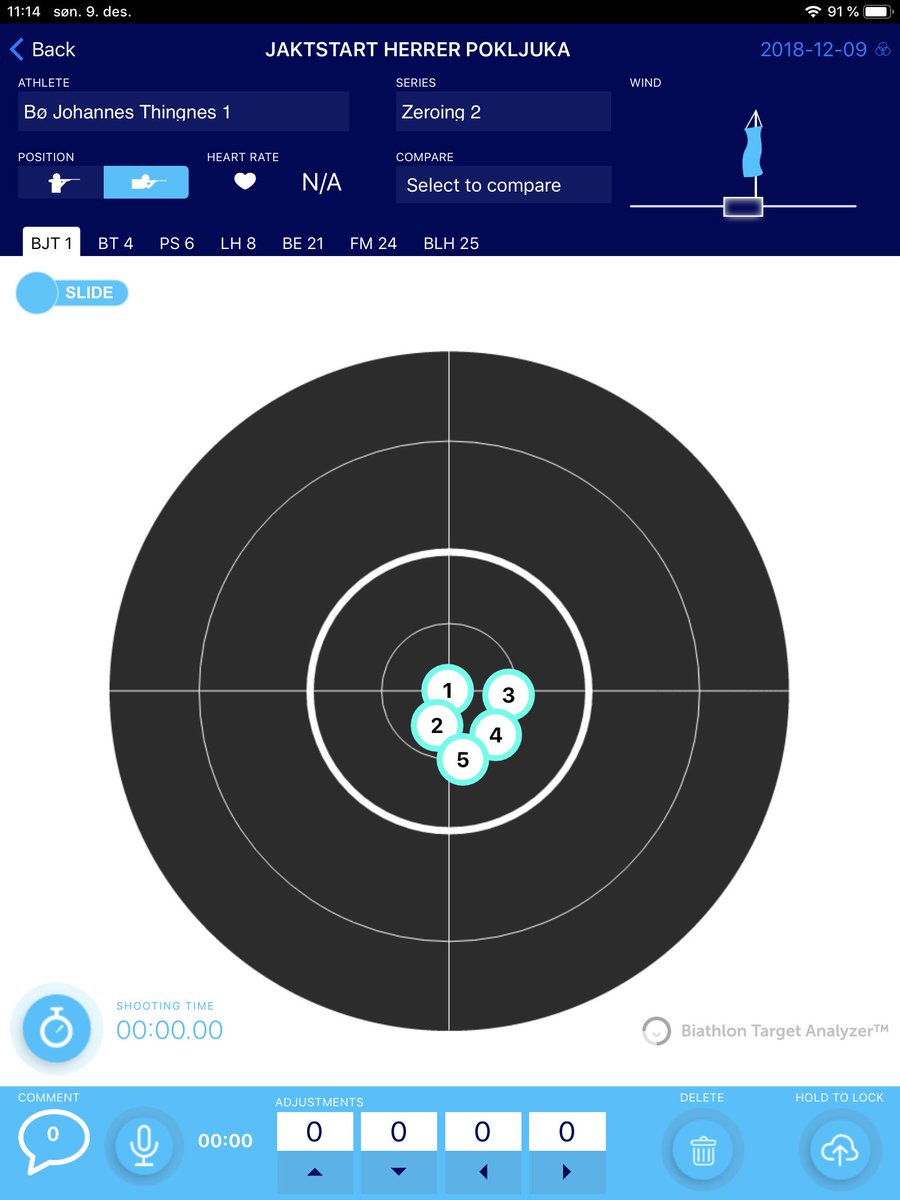Select shot marker 2 on the target

[436, 726]
